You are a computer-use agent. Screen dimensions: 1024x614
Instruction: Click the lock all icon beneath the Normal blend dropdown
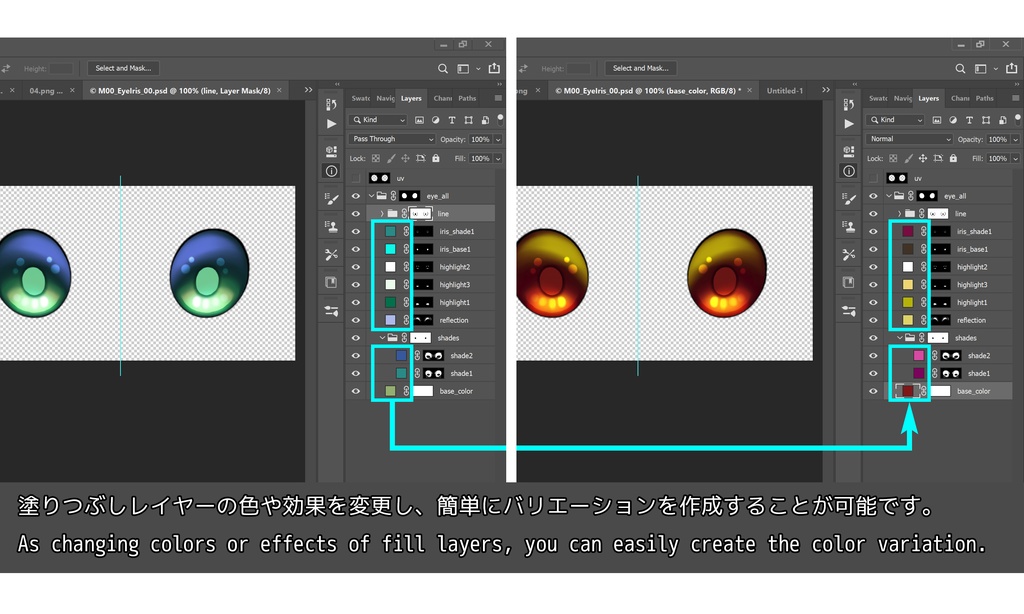click(x=953, y=158)
